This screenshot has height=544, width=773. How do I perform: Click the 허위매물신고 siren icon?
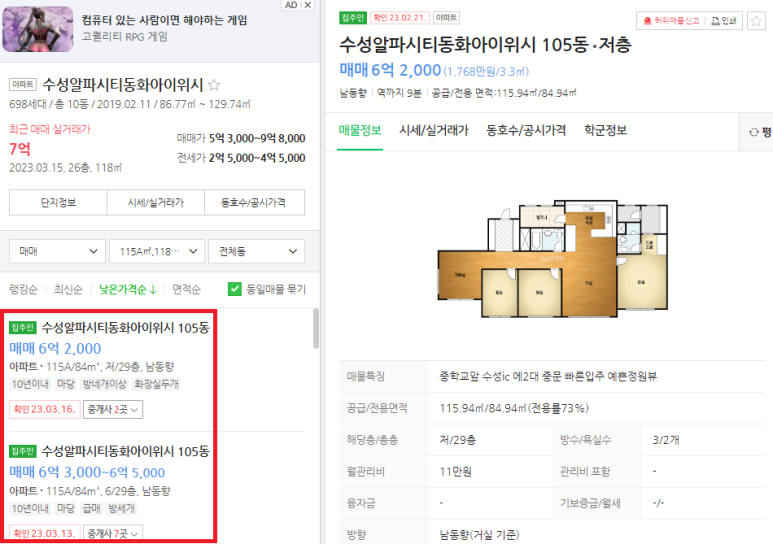point(648,21)
